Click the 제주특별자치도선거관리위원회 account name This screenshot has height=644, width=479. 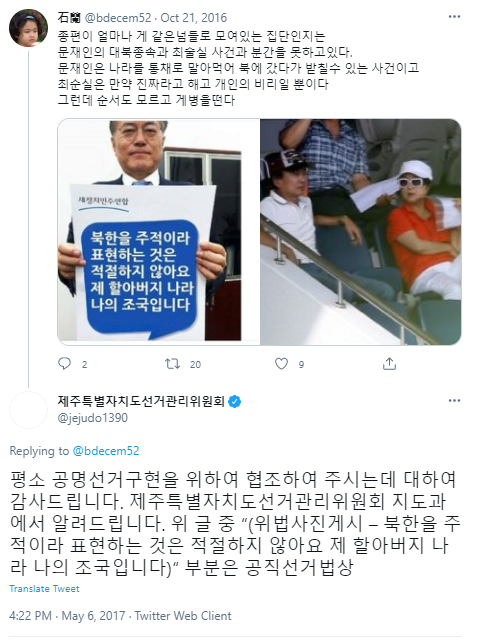pos(141,401)
